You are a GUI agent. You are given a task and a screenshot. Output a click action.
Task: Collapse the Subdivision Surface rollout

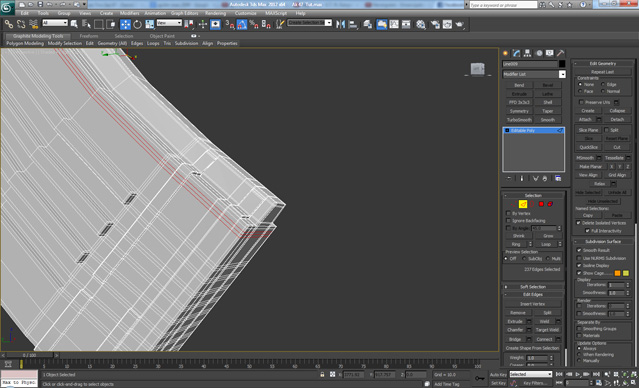click(603, 242)
